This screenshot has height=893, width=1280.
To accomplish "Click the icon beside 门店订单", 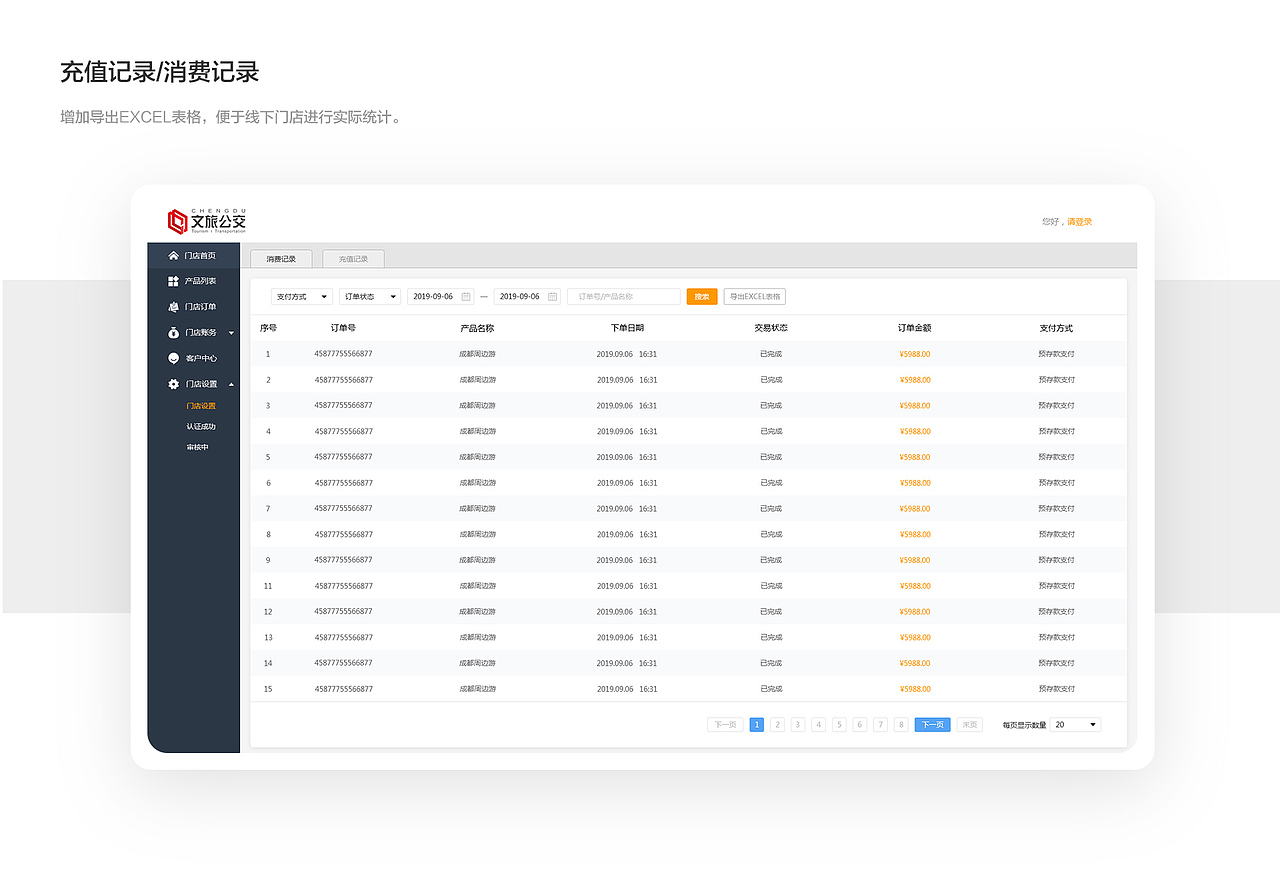I will [173, 307].
